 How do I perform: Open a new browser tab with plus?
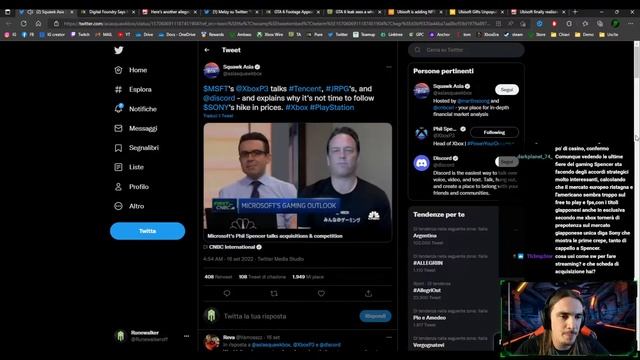click(x=575, y=12)
